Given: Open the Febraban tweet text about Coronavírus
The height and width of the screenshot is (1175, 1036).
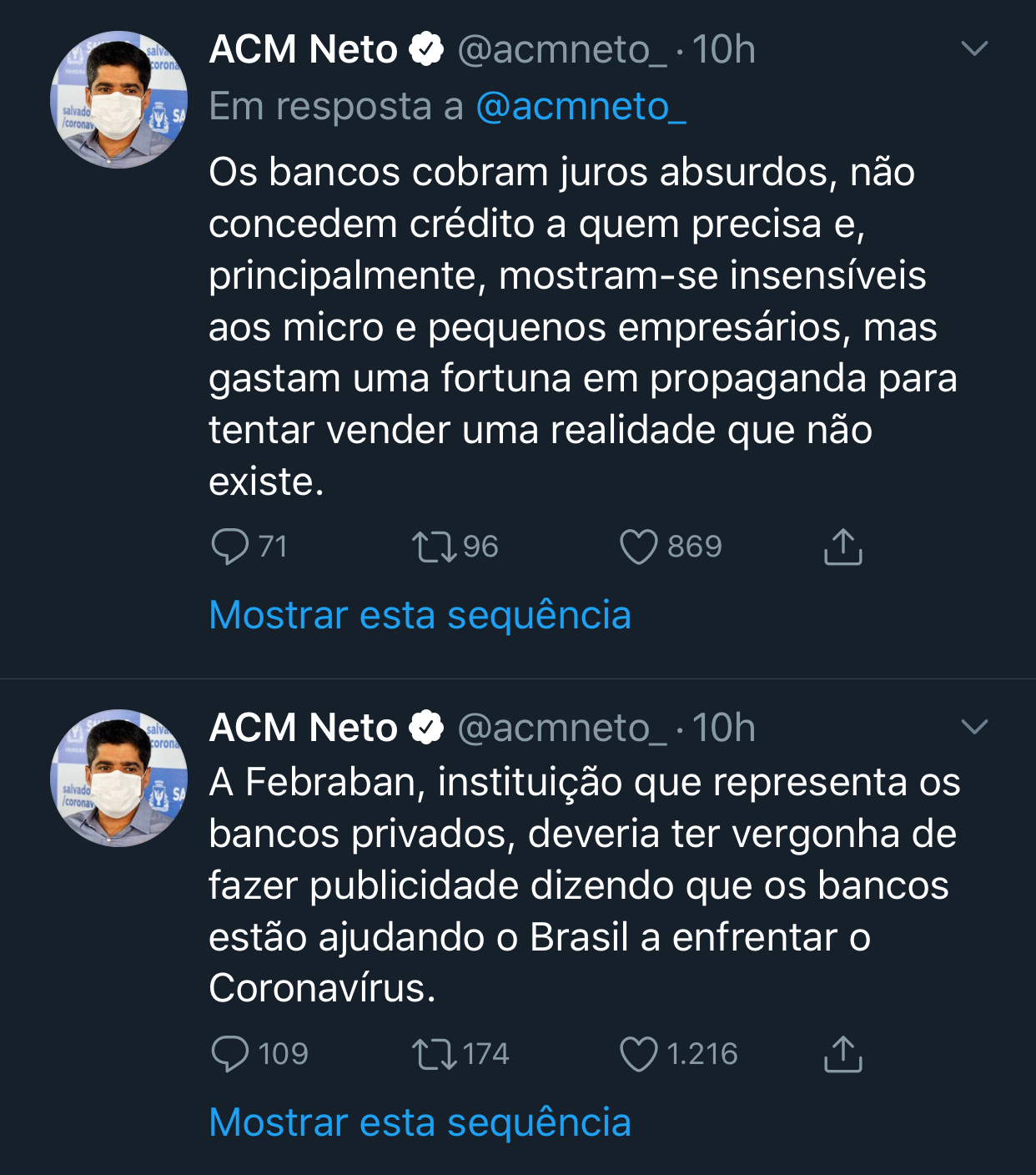Looking at the screenshot, I should 584,885.
